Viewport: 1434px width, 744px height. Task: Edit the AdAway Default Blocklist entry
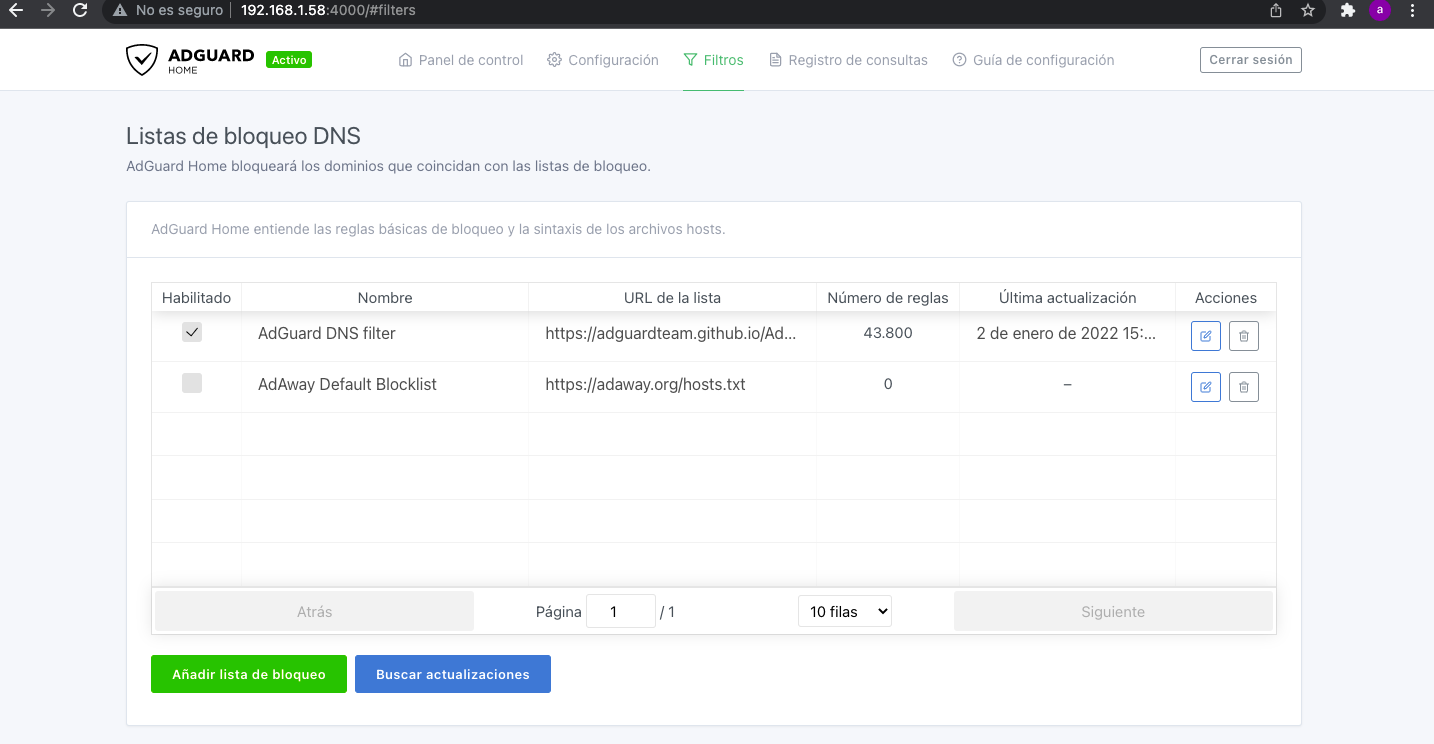(1205, 386)
